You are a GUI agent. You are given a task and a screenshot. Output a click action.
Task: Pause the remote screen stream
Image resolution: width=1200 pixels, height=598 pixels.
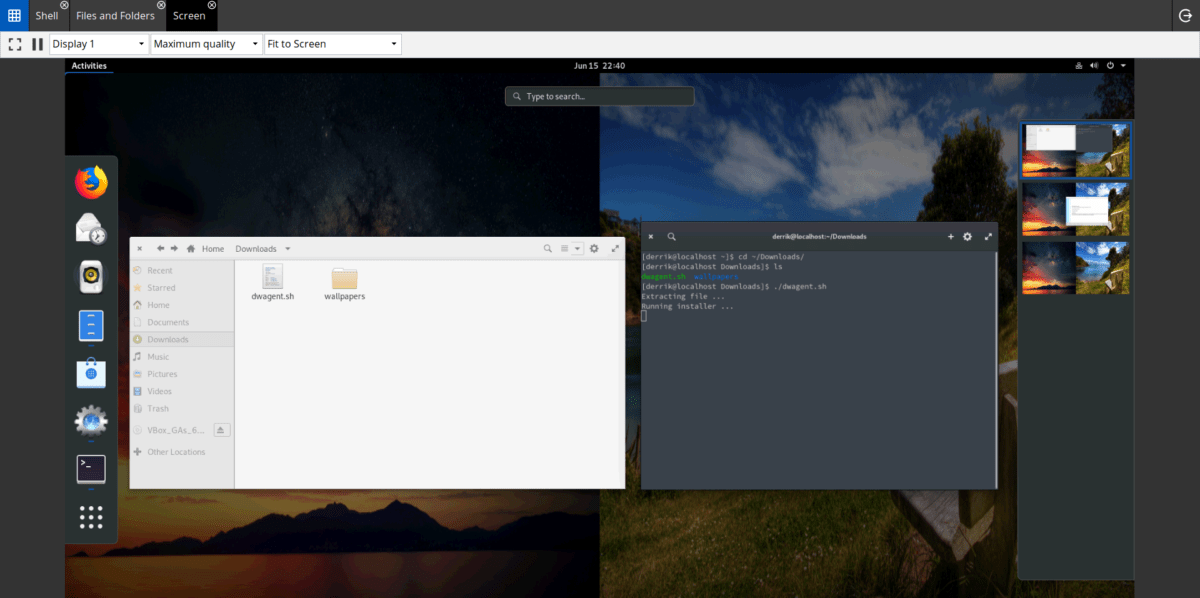(x=37, y=44)
